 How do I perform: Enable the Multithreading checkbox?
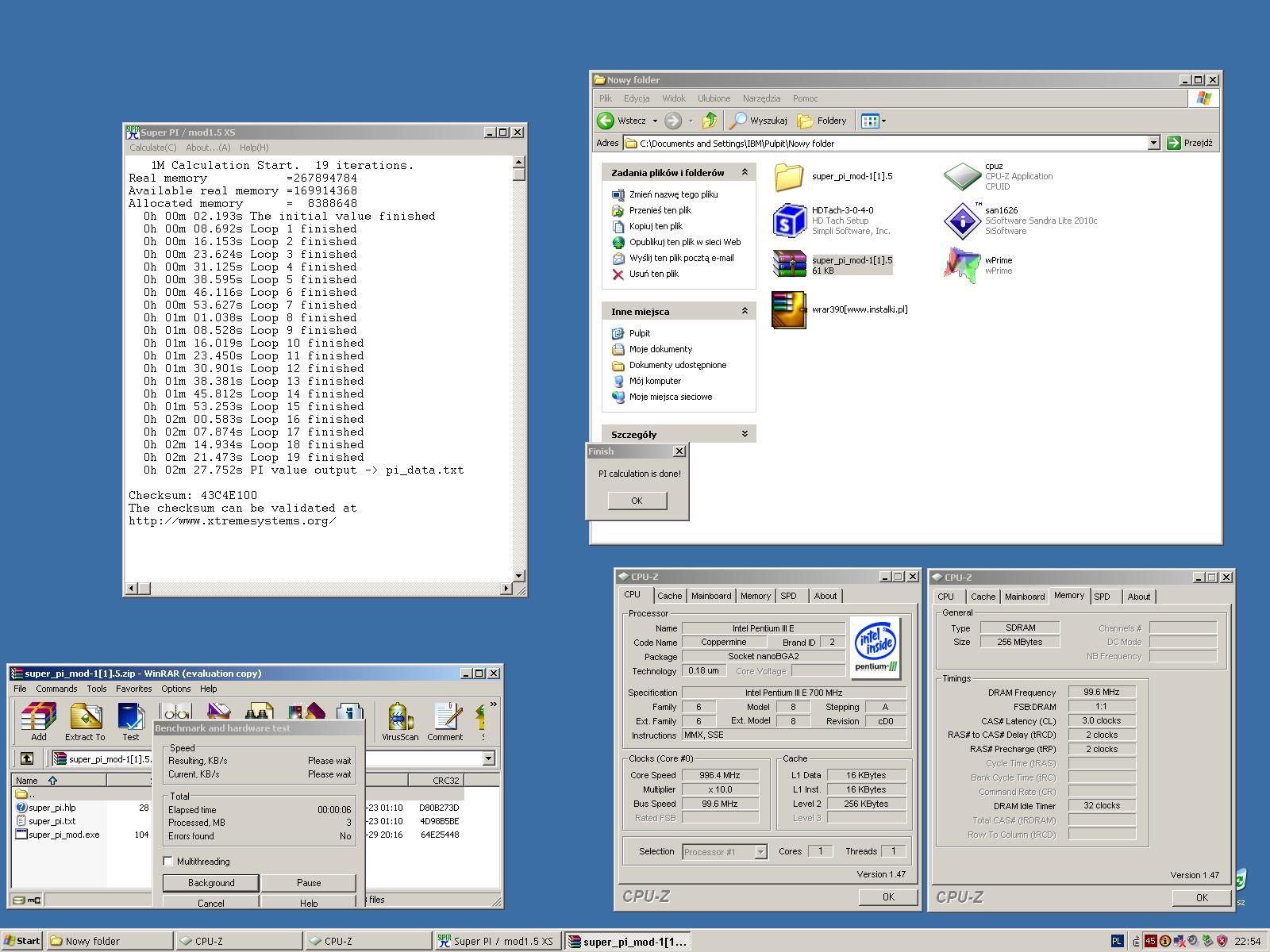167,861
